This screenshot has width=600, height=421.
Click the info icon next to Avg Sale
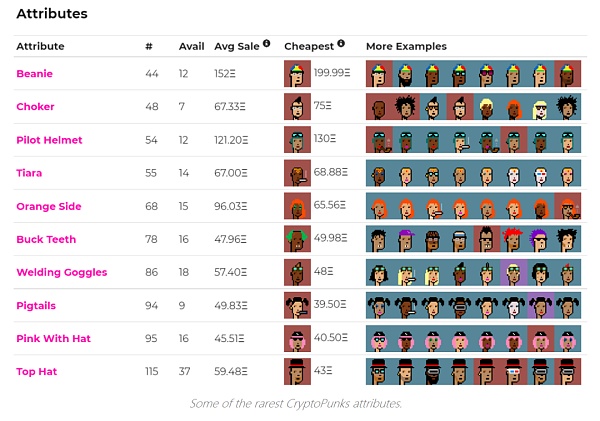tap(267, 43)
